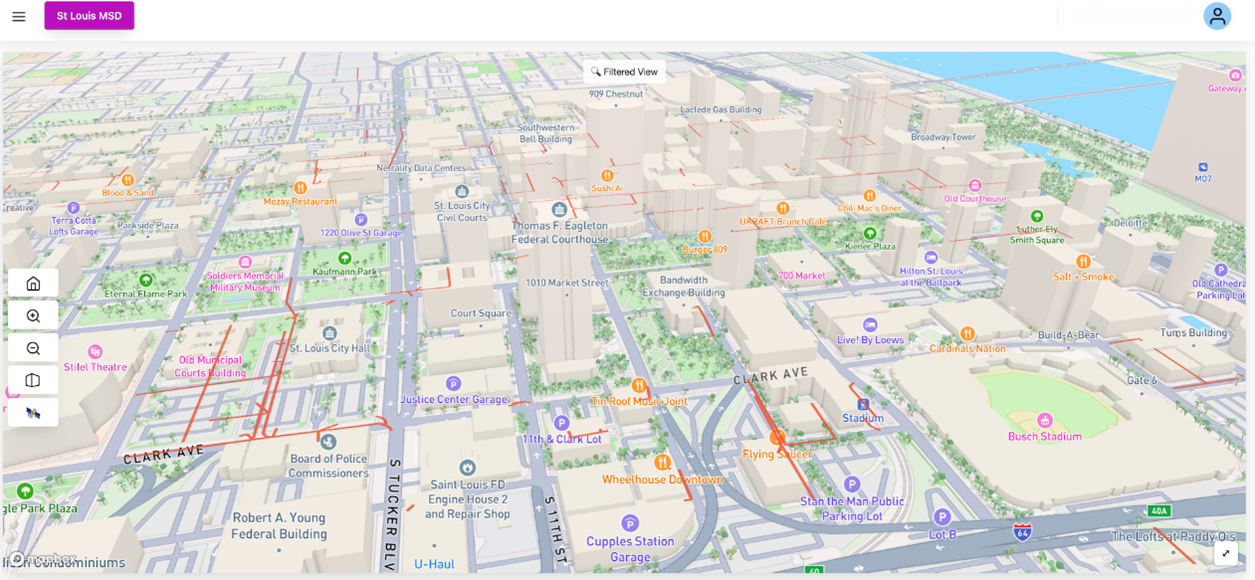
Task: Click the Cardinals Nation restaurant icon
Action: click(x=967, y=334)
